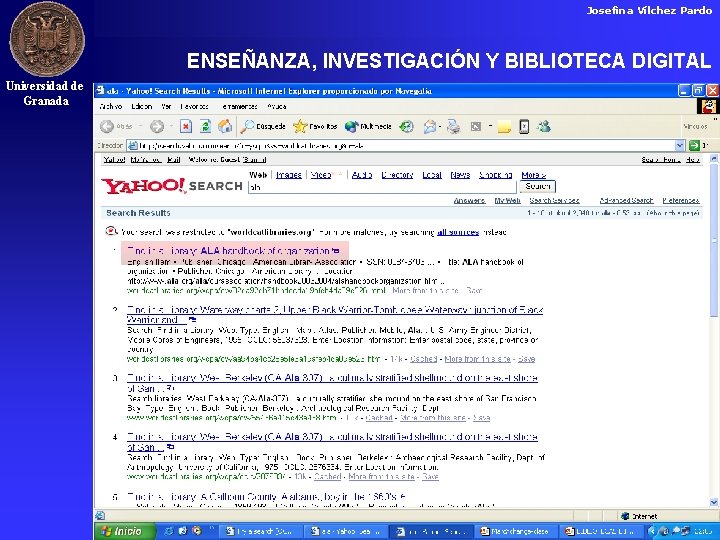Click the handheld device toolbar icon
Image resolution: width=720 pixels, height=540 pixels.
tap(524, 126)
